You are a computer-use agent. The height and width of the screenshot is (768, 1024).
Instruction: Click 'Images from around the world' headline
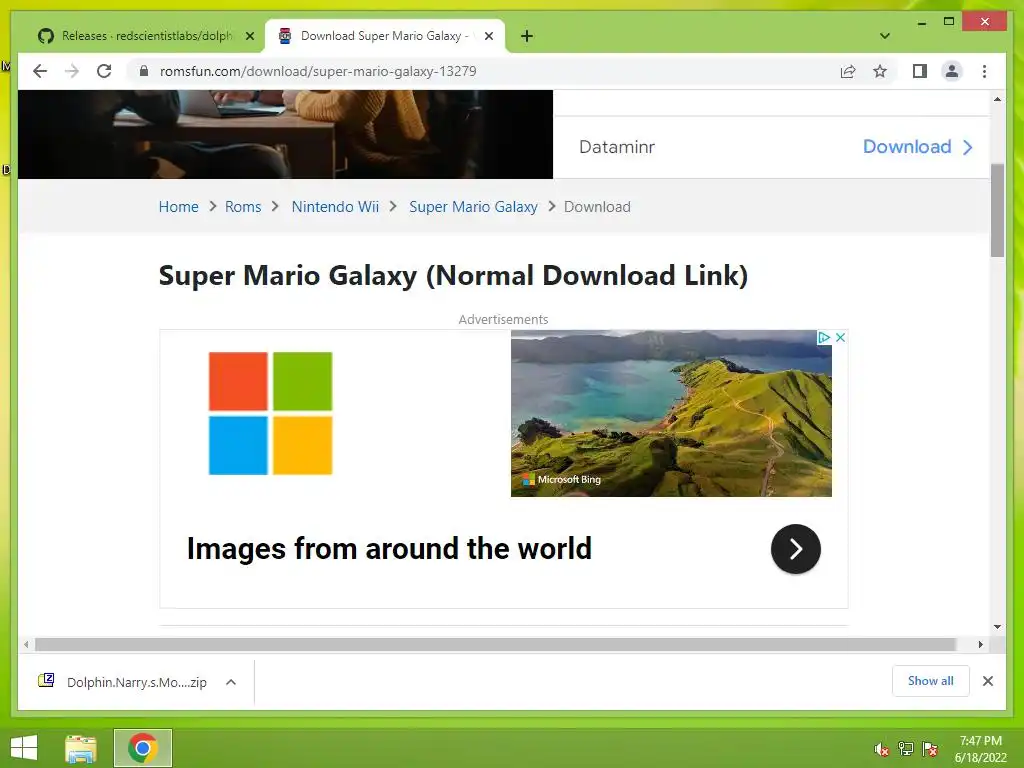click(389, 549)
